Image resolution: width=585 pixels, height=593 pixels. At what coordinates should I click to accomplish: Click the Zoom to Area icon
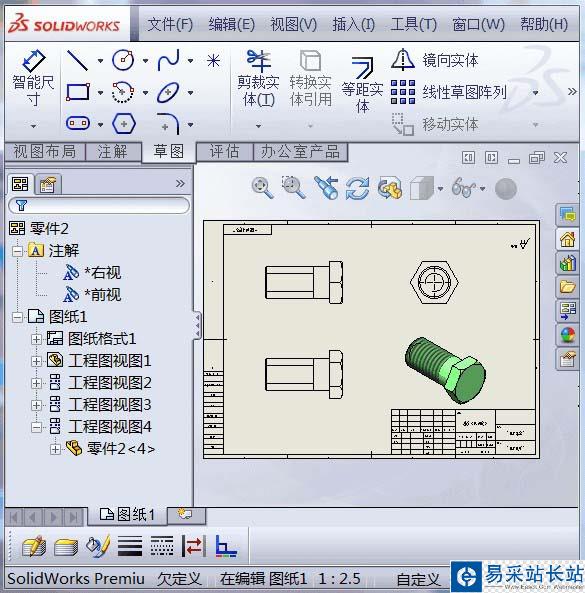coord(293,188)
